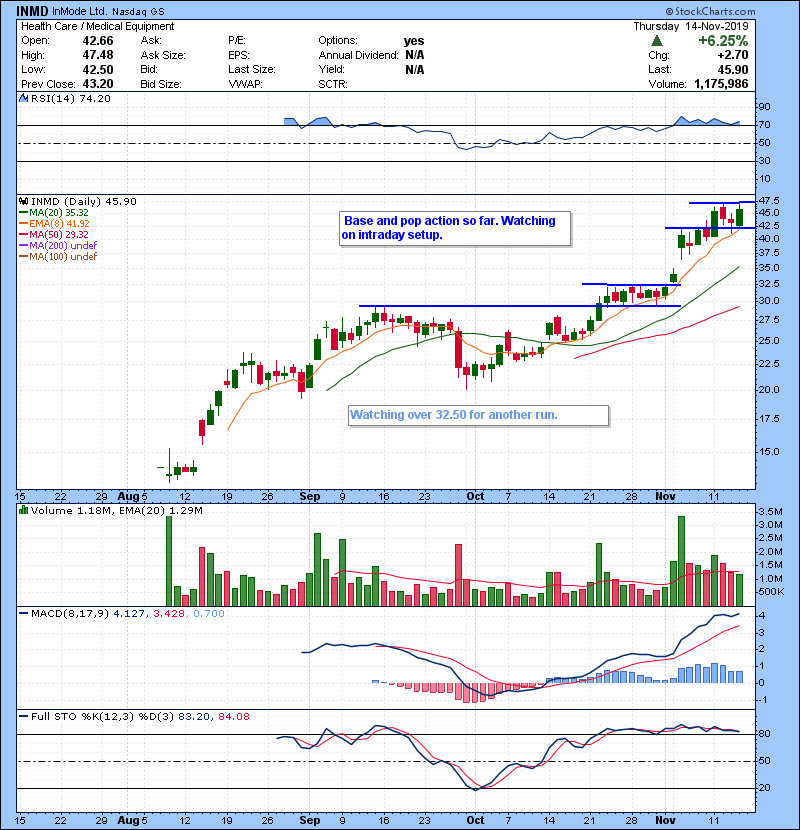Click the Annual Dividend N/A value
This screenshot has width=800, height=830.
[x=414, y=55]
